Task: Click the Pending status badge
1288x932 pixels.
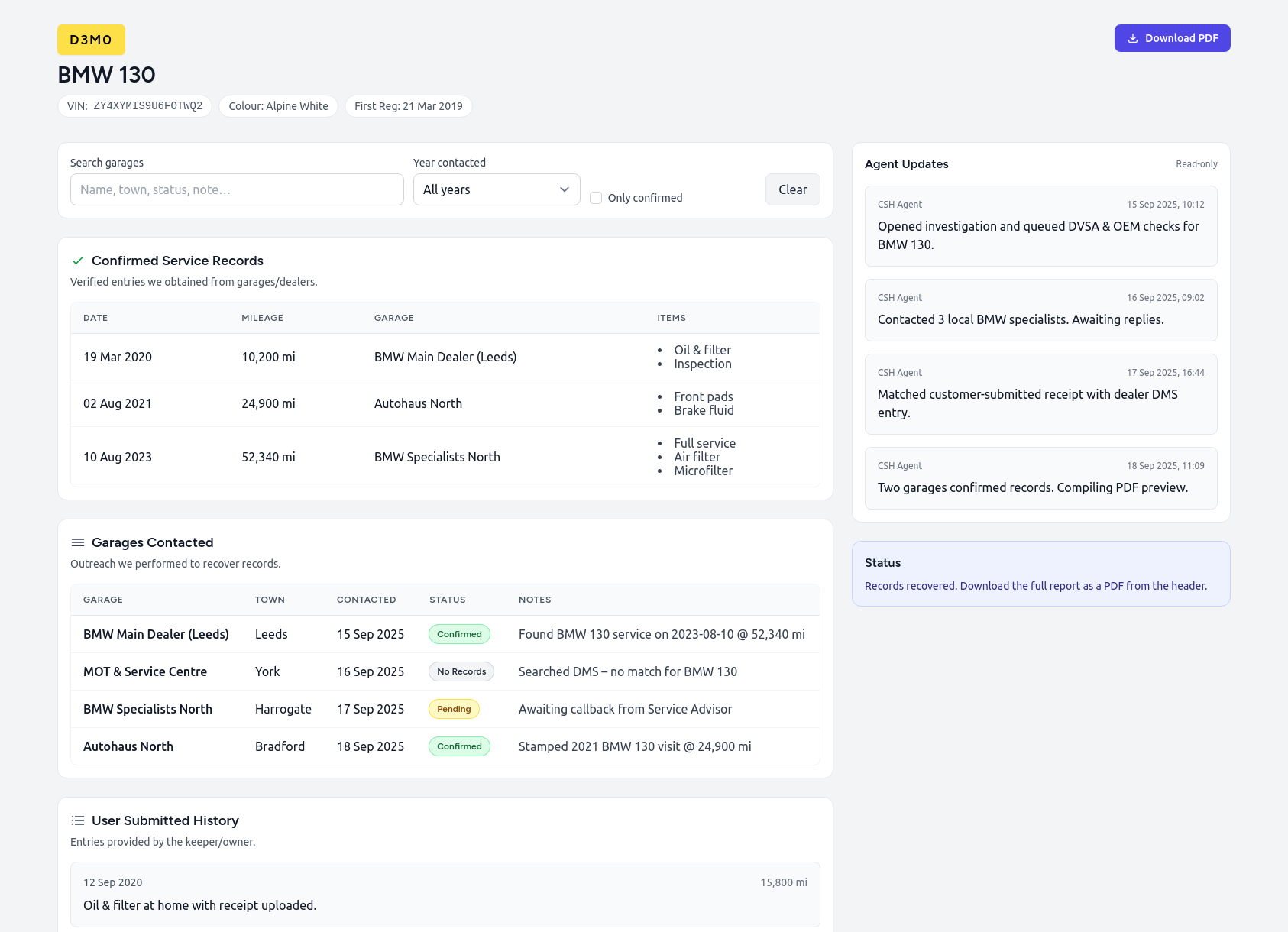Action: 454,709
